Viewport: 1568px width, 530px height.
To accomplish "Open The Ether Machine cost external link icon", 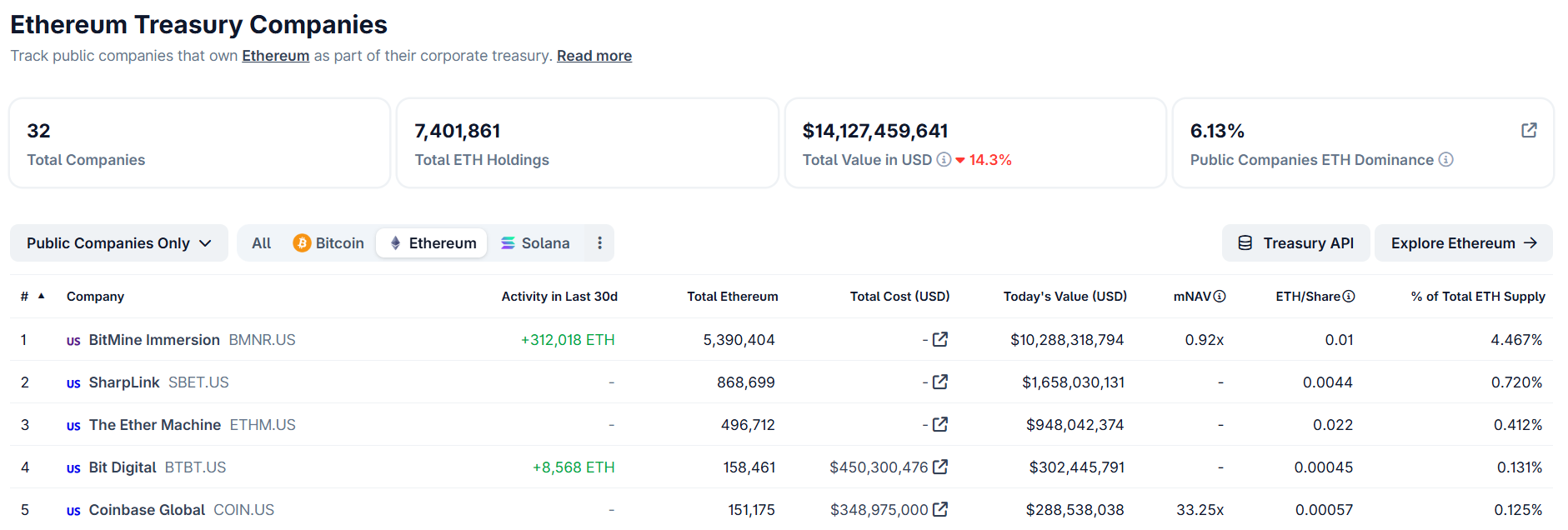I will tap(940, 424).
